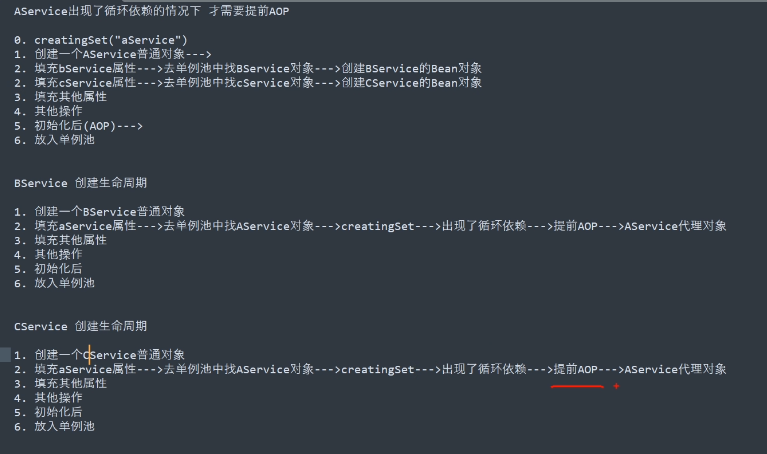
Task: Click the first '放入单例池' under AService steps
Action: [x=64, y=140]
